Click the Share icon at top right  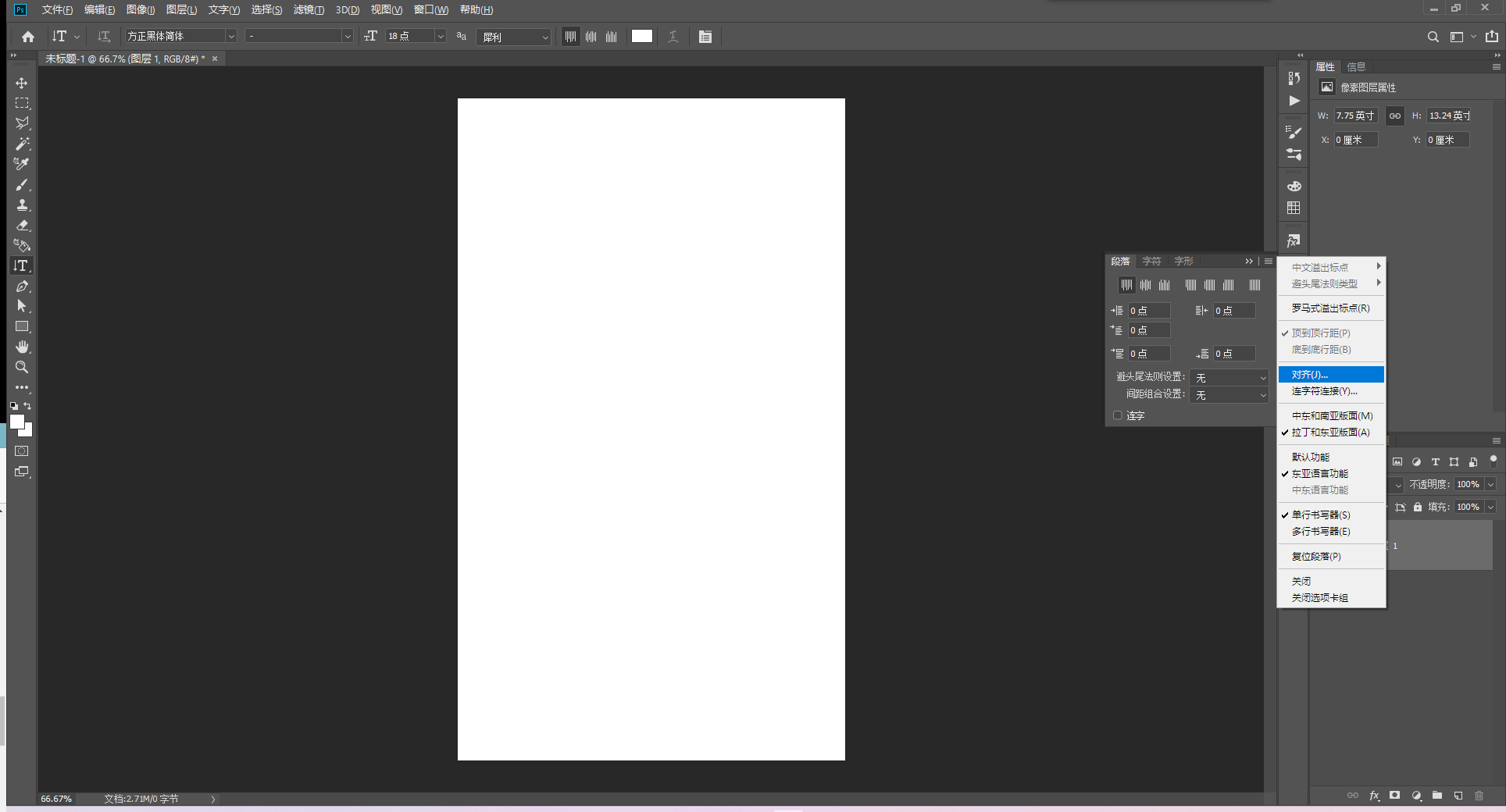coord(1492,37)
